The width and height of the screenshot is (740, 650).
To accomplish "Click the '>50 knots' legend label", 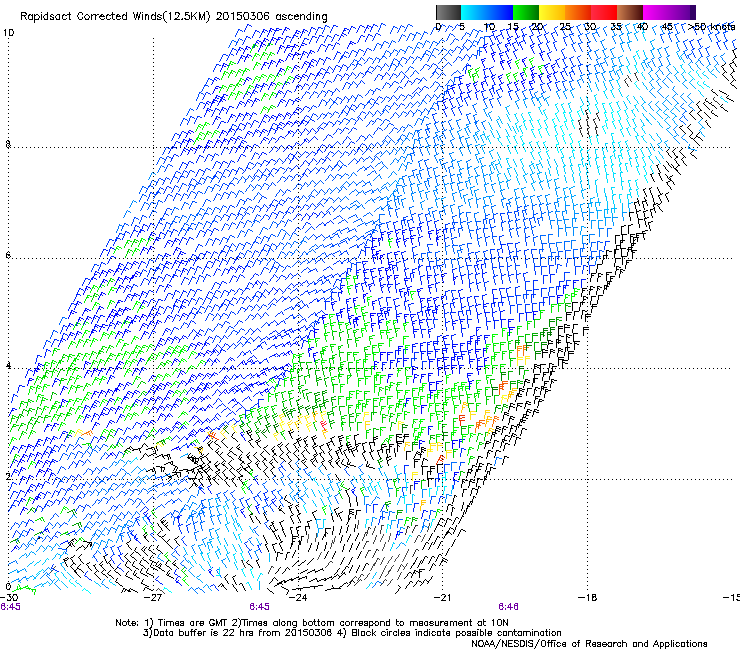I will 711,27.
